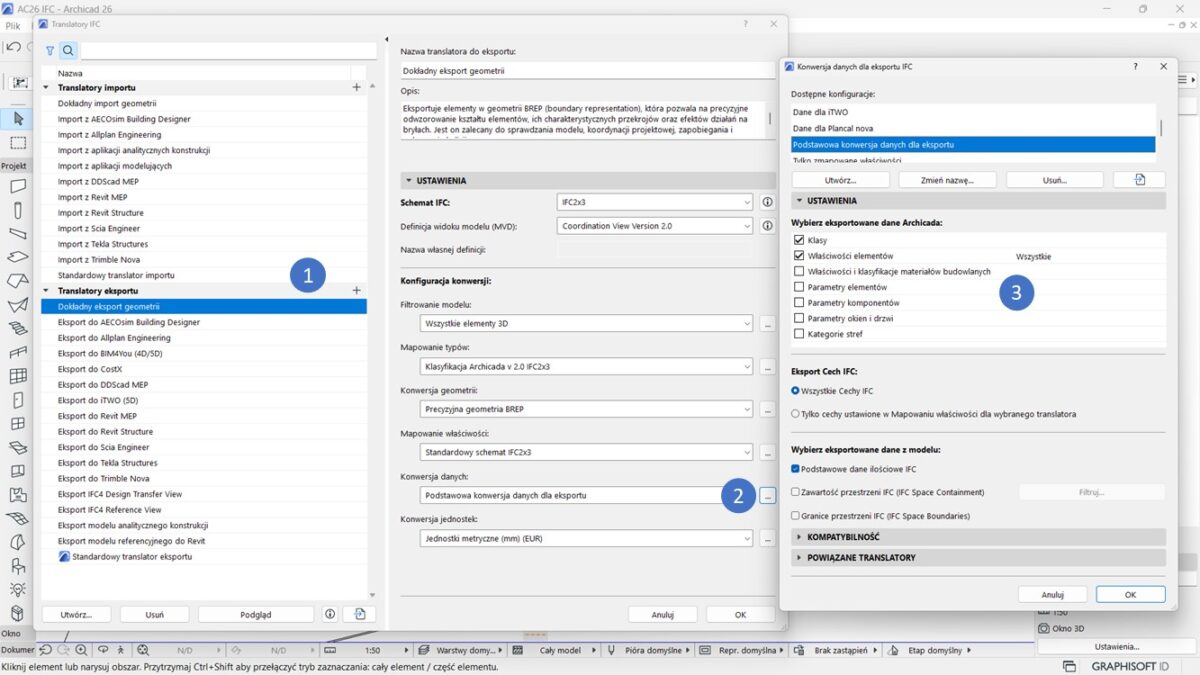
Task: Select the Door tool in the toolbox
Action: [18, 400]
